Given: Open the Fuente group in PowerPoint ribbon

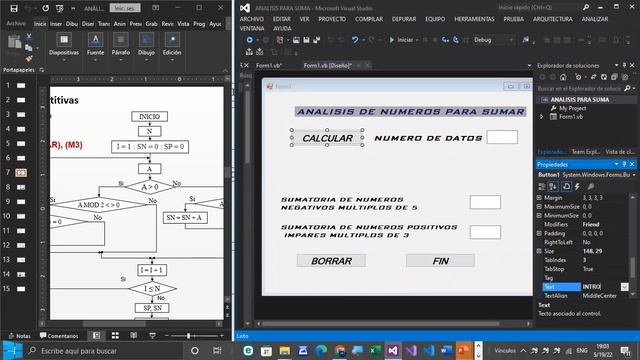Looking at the screenshot, I should pos(95,47).
